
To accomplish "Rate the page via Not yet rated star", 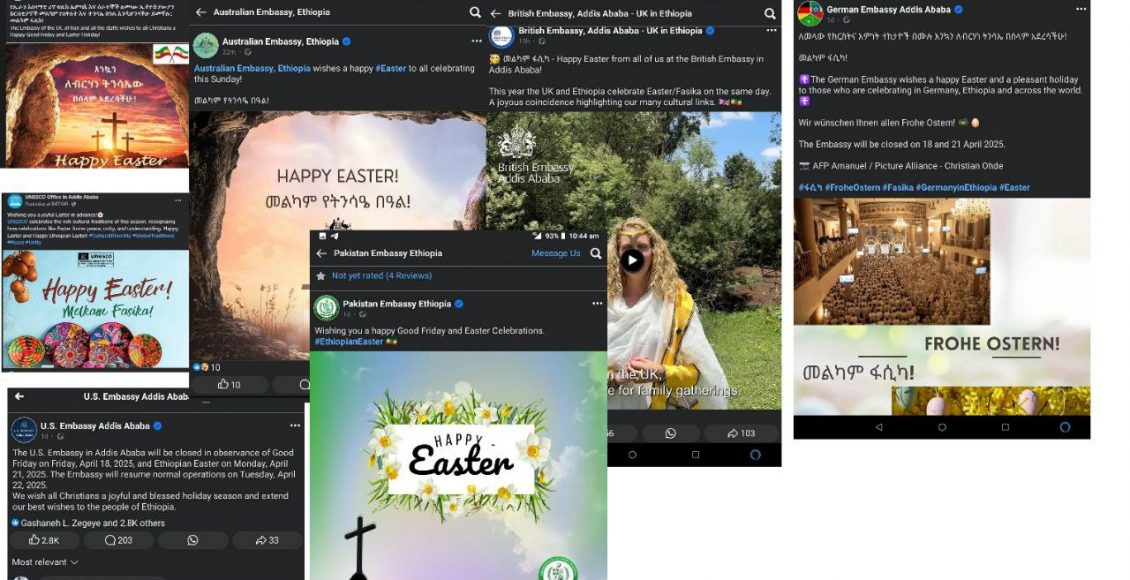I will click(x=321, y=276).
